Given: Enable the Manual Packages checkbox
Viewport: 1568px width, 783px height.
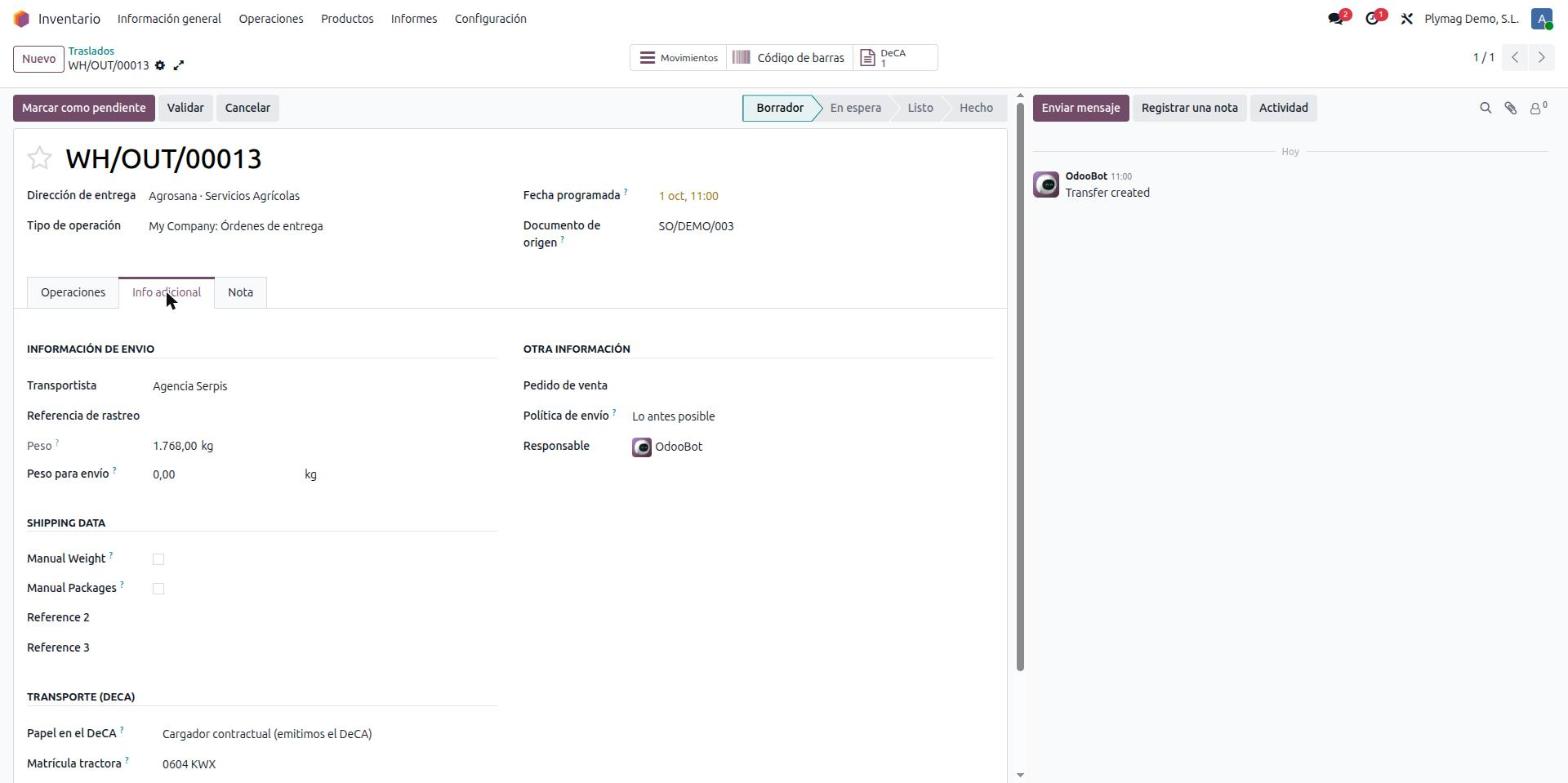Looking at the screenshot, I should click(158, 589).
